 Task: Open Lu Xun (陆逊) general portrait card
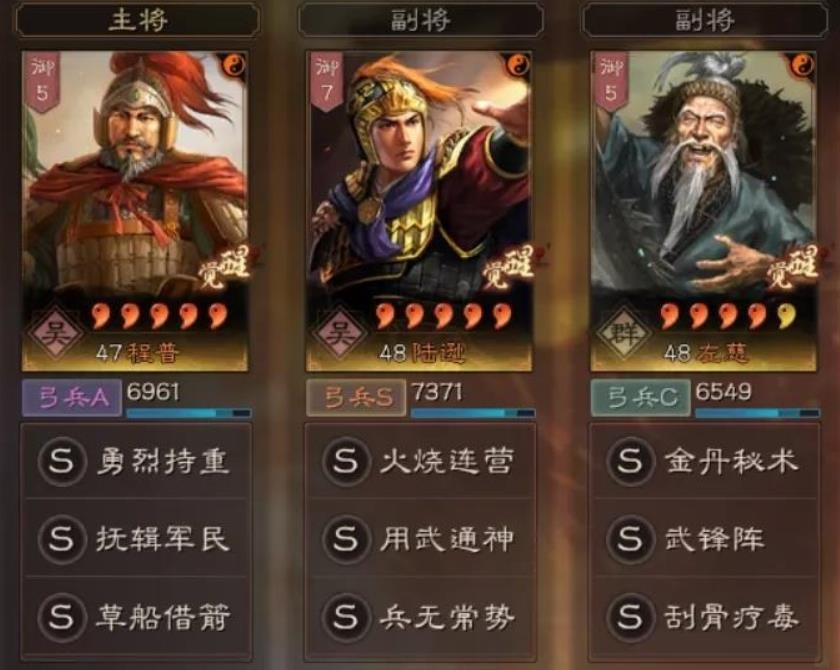point(419,212)
